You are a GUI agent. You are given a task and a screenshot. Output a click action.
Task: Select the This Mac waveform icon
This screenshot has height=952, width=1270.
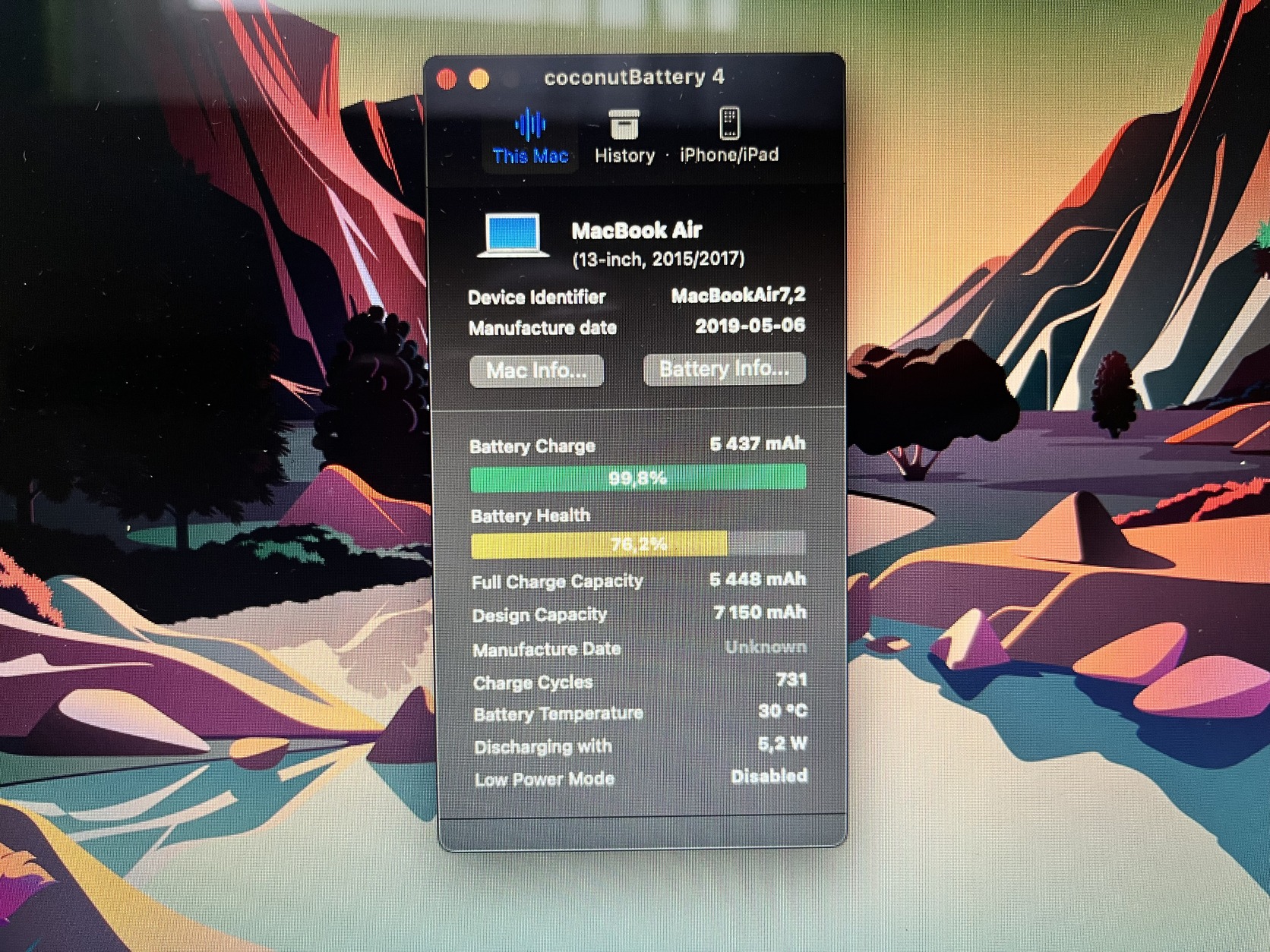coord(530,125)
